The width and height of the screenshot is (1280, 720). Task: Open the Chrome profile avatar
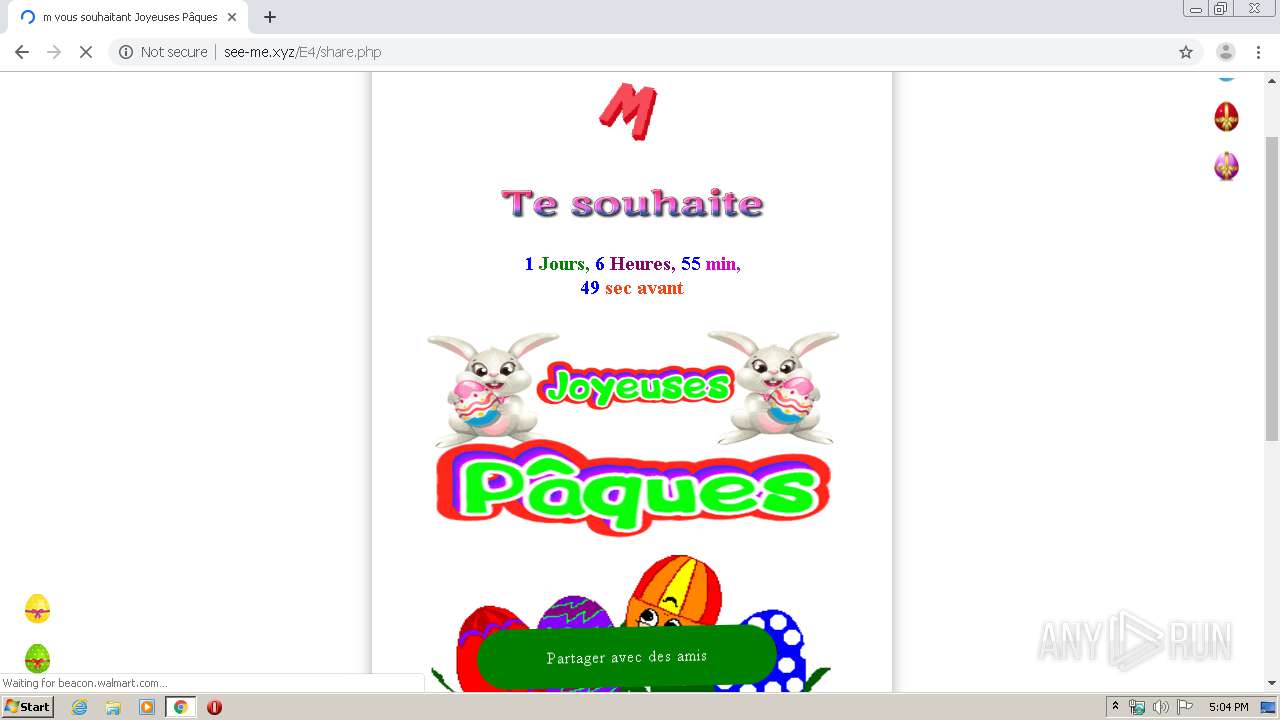[x=1226, y=52]
